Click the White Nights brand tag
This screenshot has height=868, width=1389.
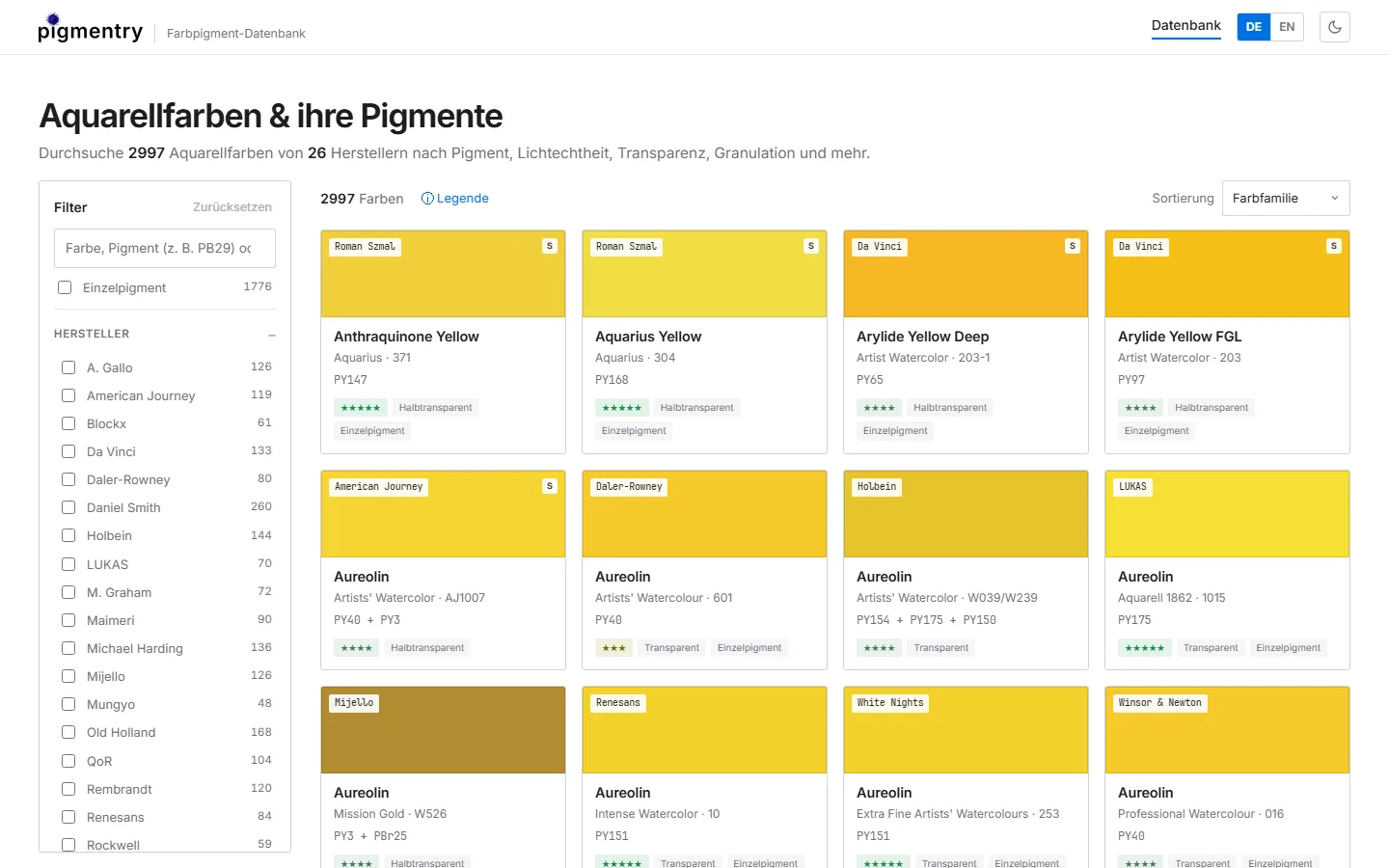coord(890,703)
